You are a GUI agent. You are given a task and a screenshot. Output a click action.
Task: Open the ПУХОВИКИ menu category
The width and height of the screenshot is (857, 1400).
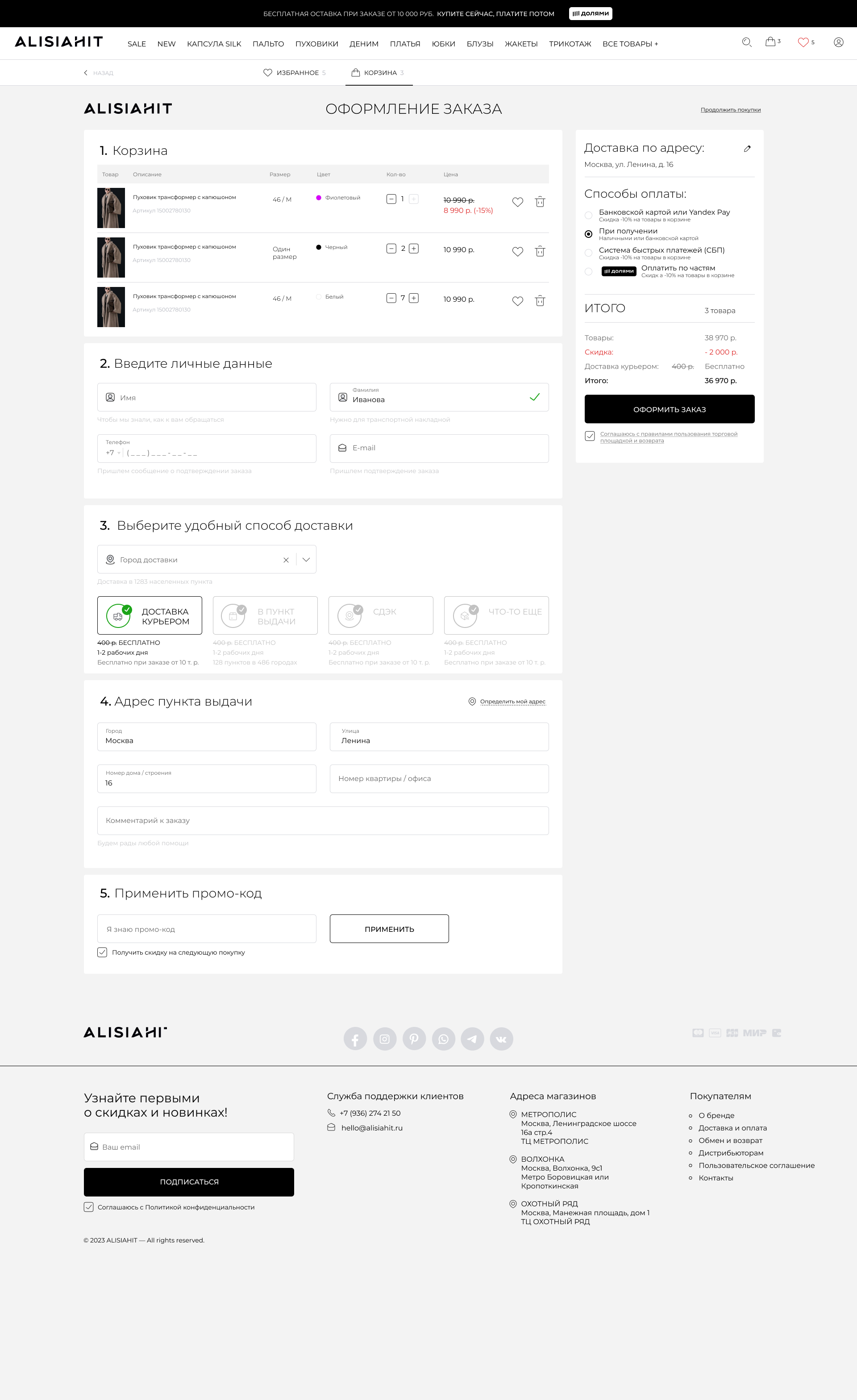(x=316, y=44)
